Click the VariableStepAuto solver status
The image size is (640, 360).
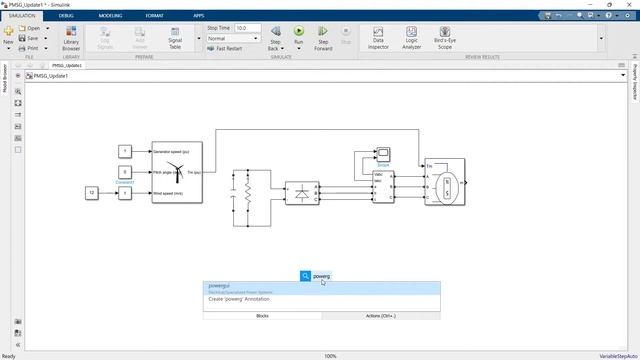pyautogui.click(x=618, y=356)
